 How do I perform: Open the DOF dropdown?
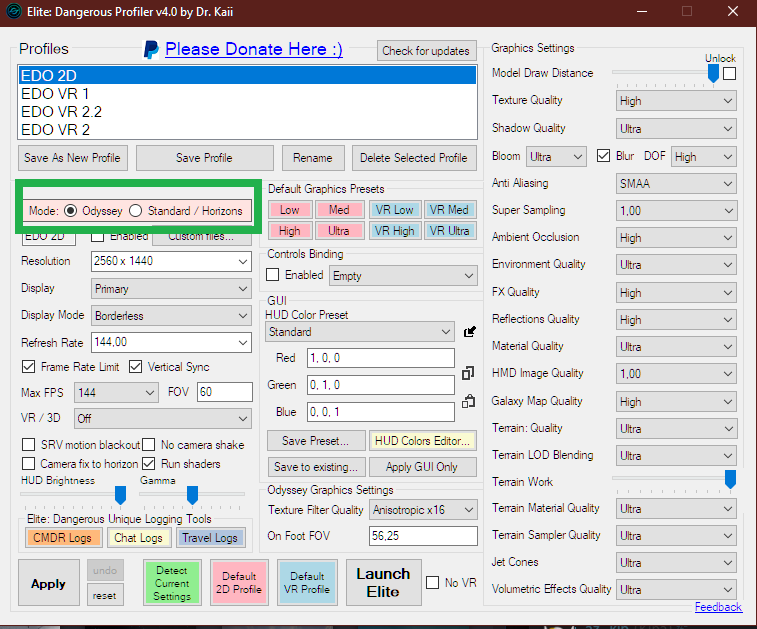704,157
